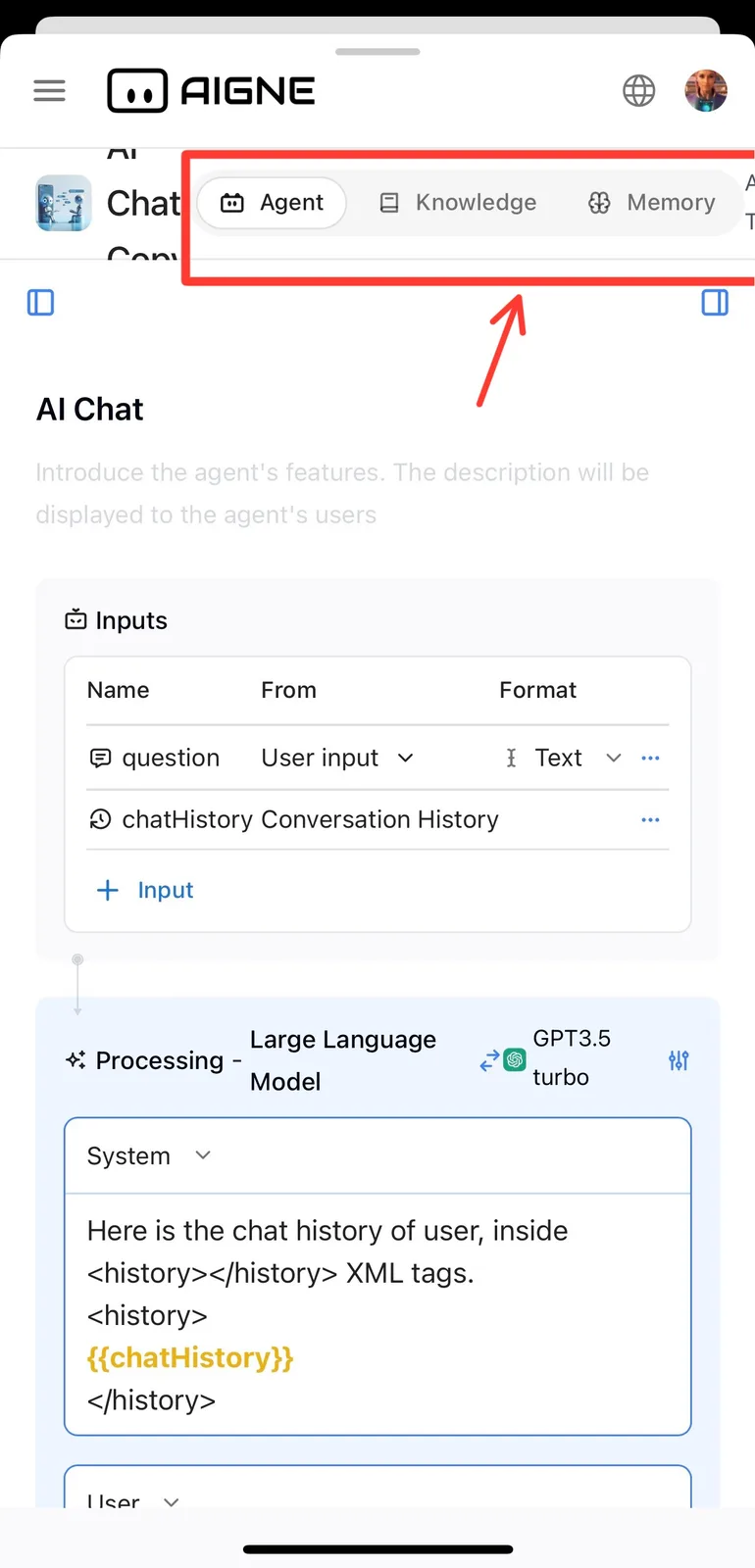Expand the System role dropdown
755x1568 pixels.
[x=149, y=1156]
